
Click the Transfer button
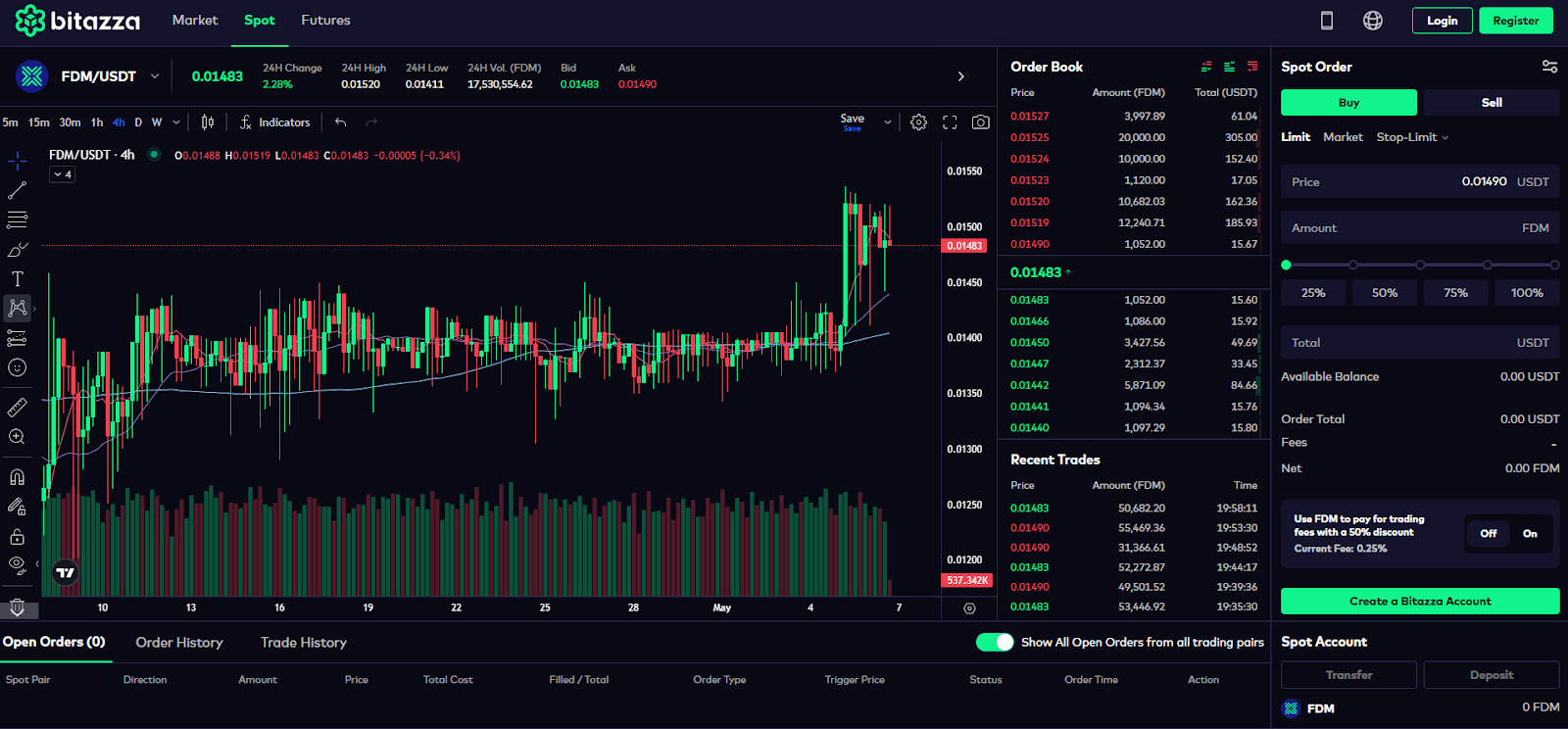1348,675
